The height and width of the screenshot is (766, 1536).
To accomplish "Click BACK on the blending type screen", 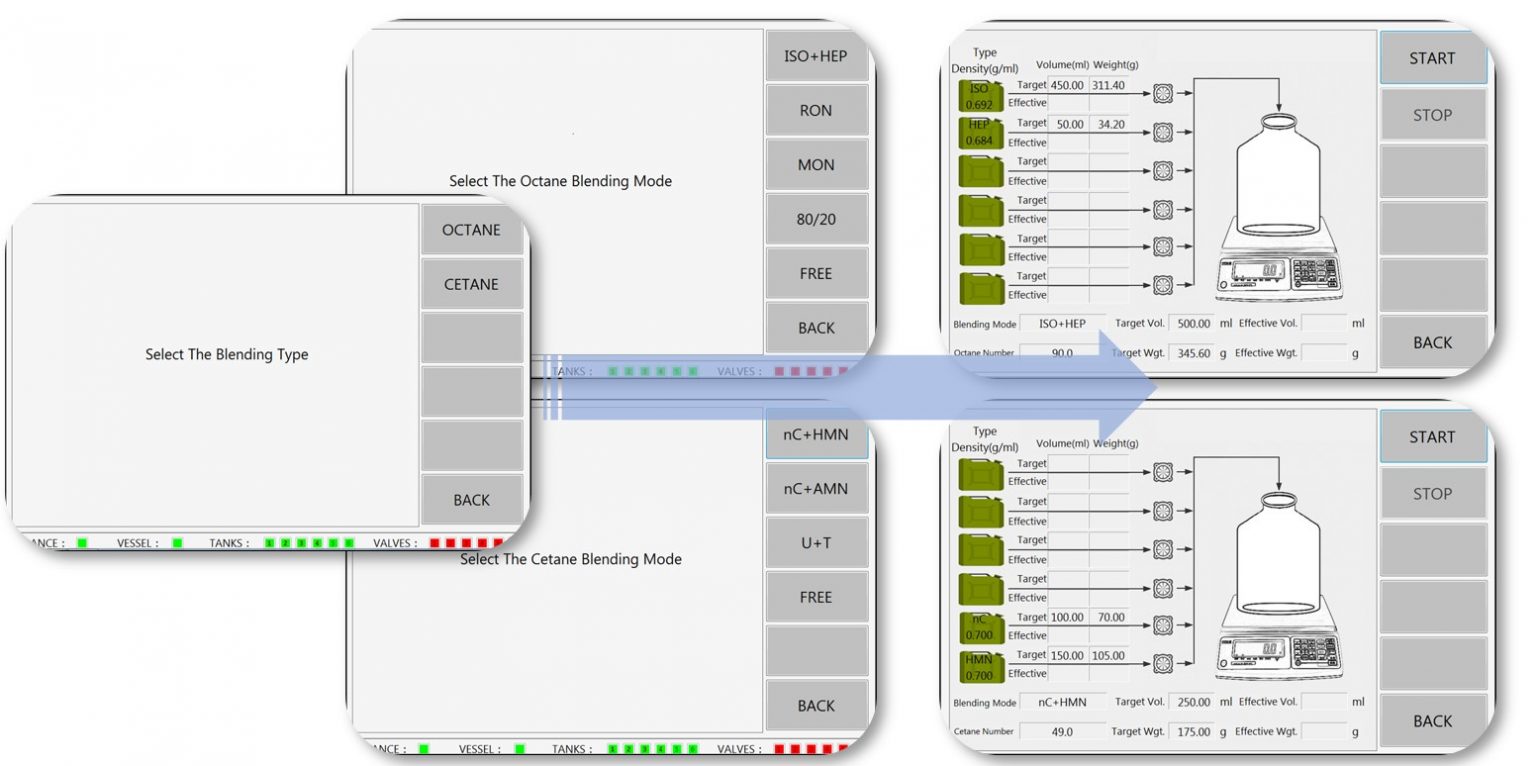I will tap(472, 498).
